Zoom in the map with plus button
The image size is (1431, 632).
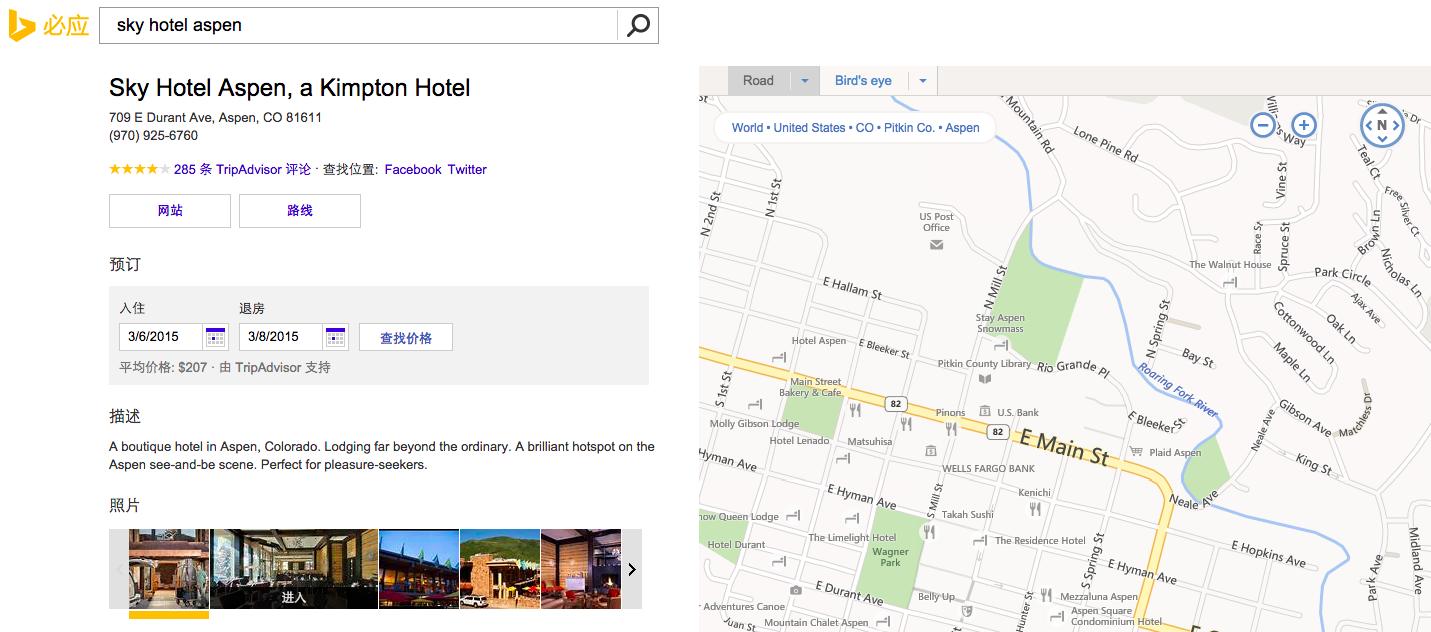click(x=1303, y=125)
